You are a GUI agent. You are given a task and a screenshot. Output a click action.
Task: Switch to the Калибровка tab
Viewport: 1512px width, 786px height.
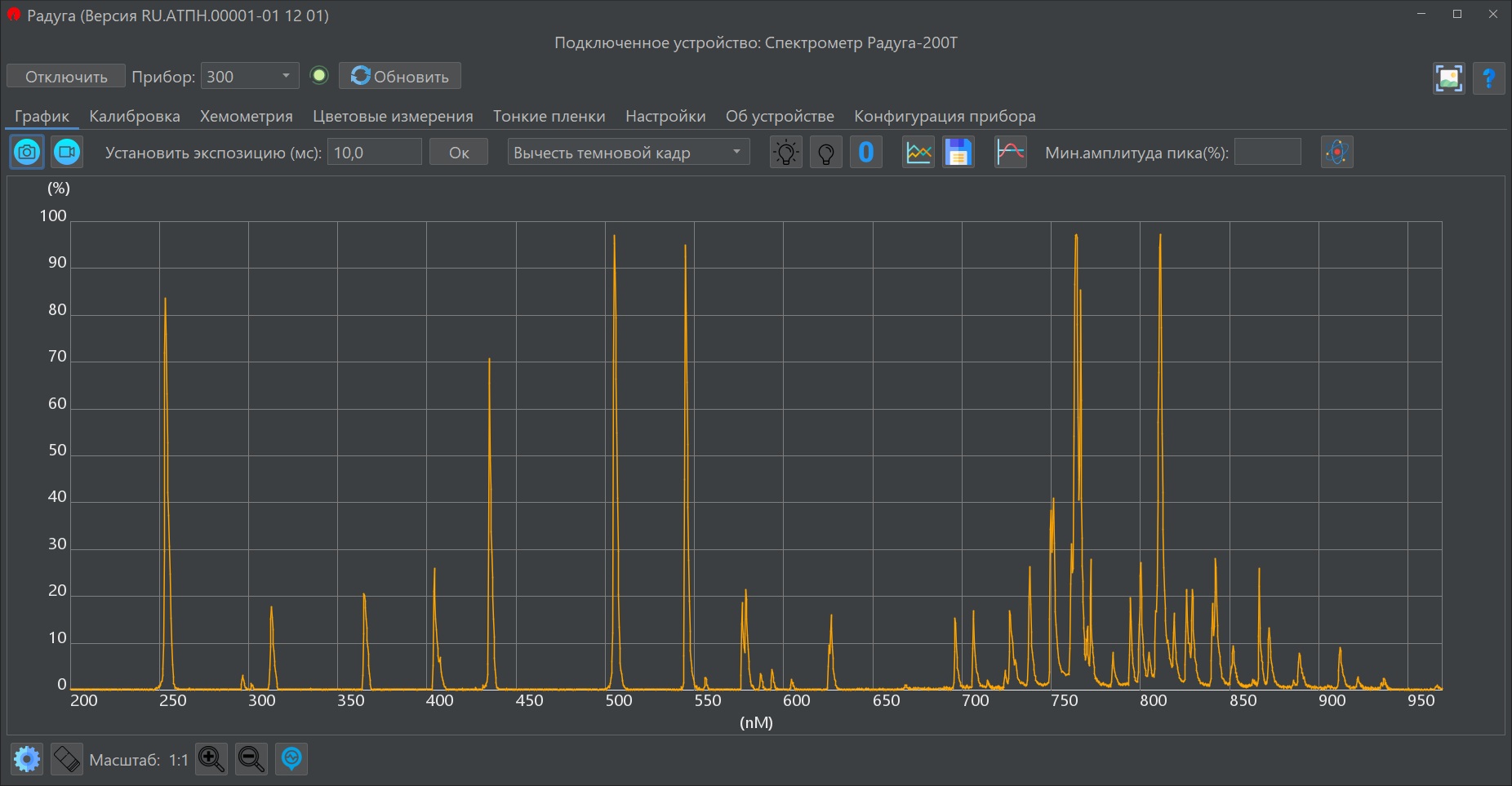[135, 117]
